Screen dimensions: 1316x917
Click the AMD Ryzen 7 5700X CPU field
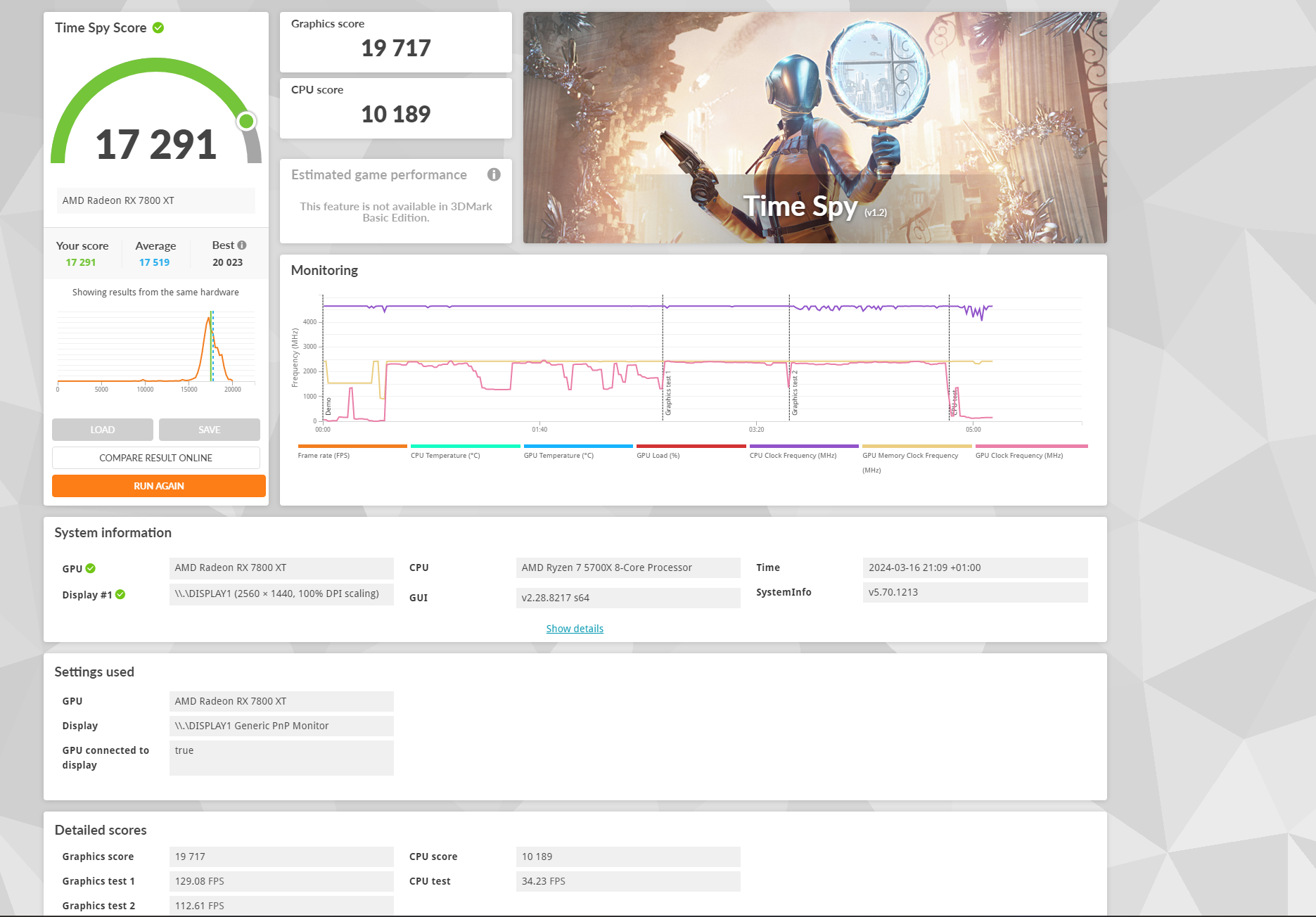pyautogui.click(x=628, y=567)
